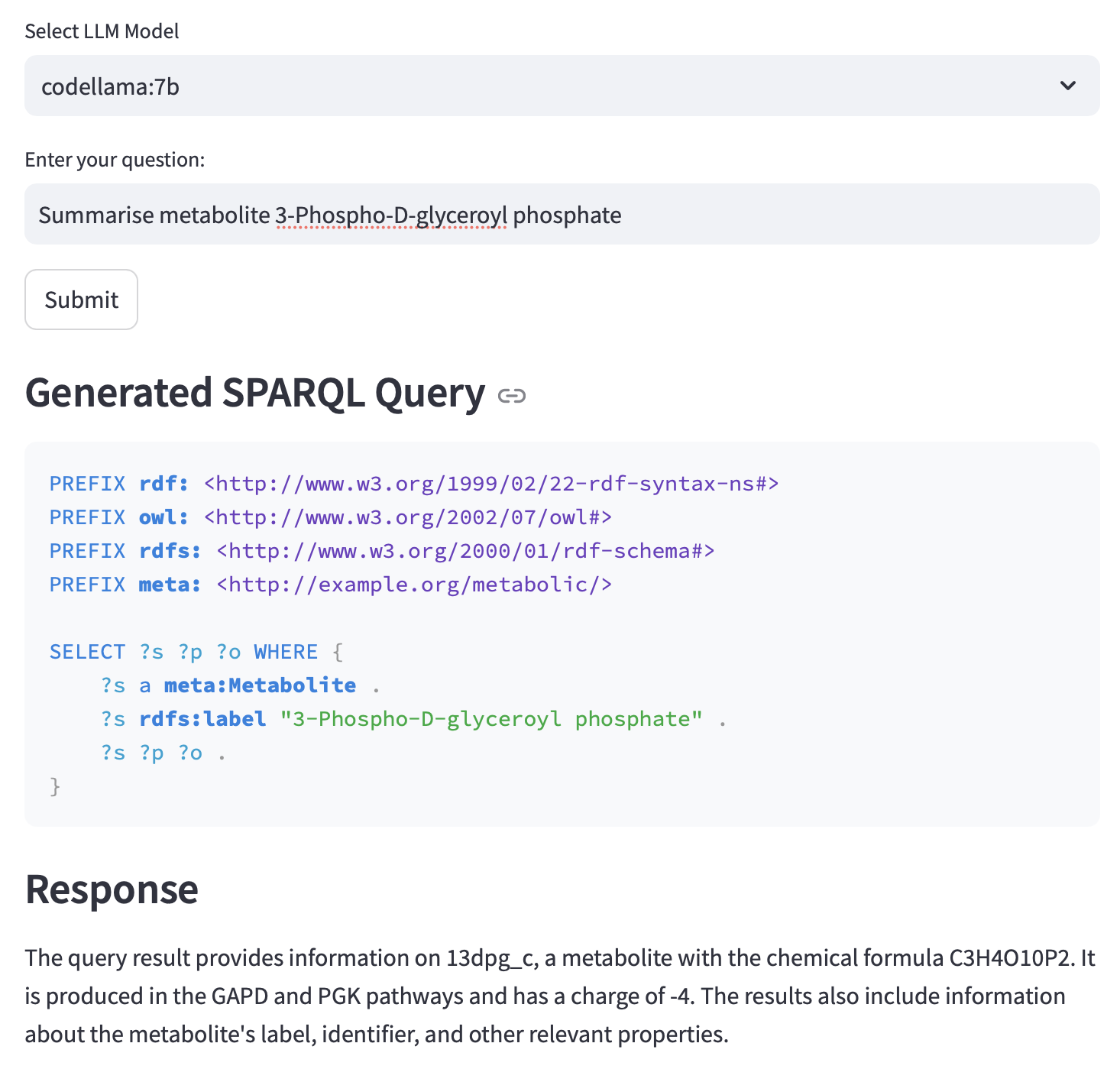Click the misspelled word 3-Phospho-D-glyceroyl in the question
The image size is (1120, 1082).
pos(390,215)
